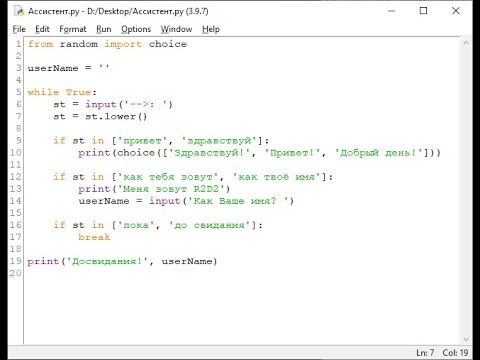This screenshot has width=480, height=360.
Task: Click the word 'choice' on line 1
Action: pos(168,44)
